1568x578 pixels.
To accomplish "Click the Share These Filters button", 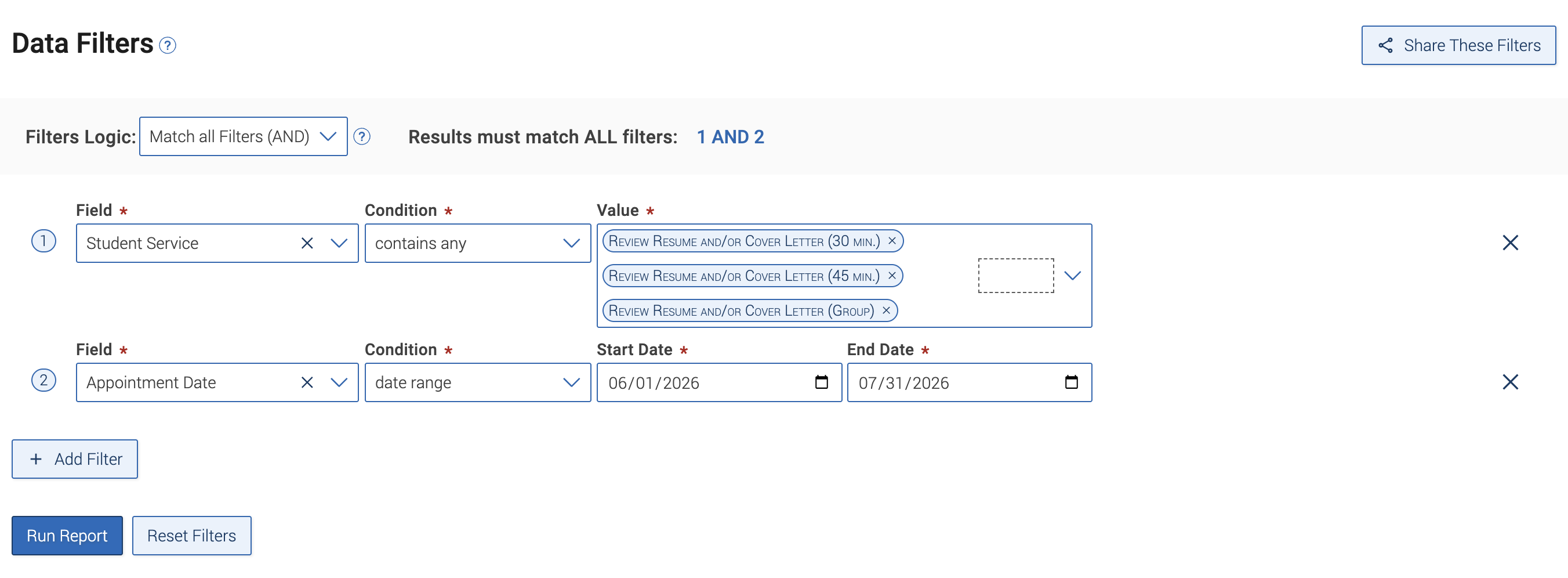I will pyautogui.click(x=1458, y=46).
